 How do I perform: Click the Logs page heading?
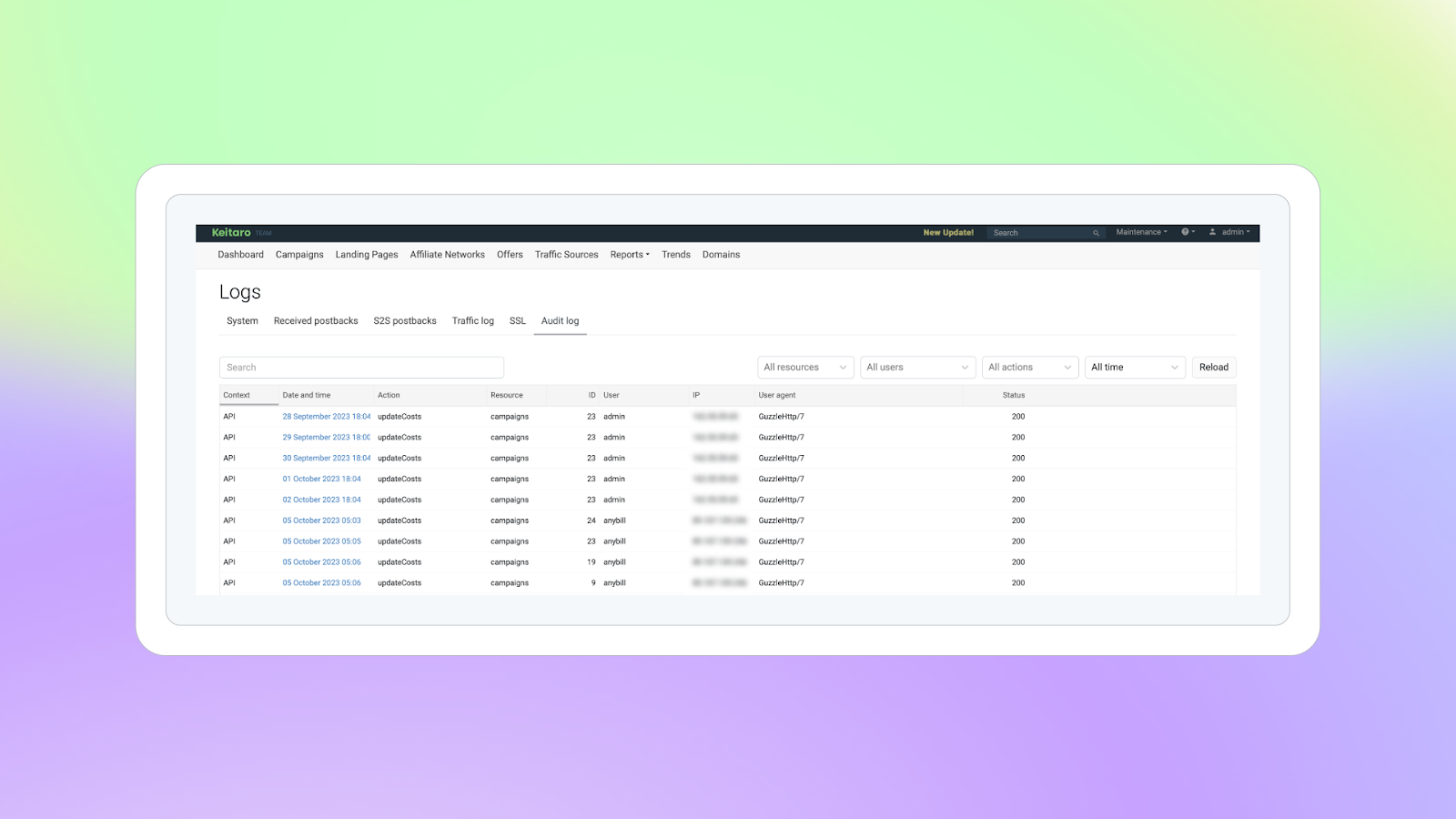[x=240, y=292]
